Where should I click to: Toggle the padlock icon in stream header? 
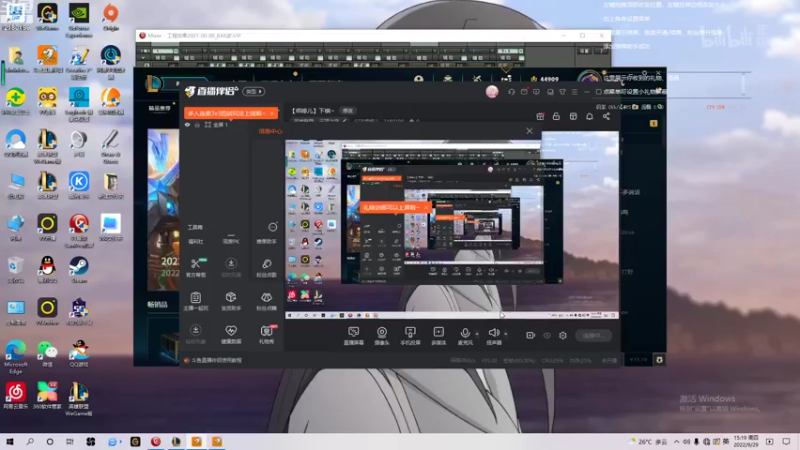[x=556, y=116]
